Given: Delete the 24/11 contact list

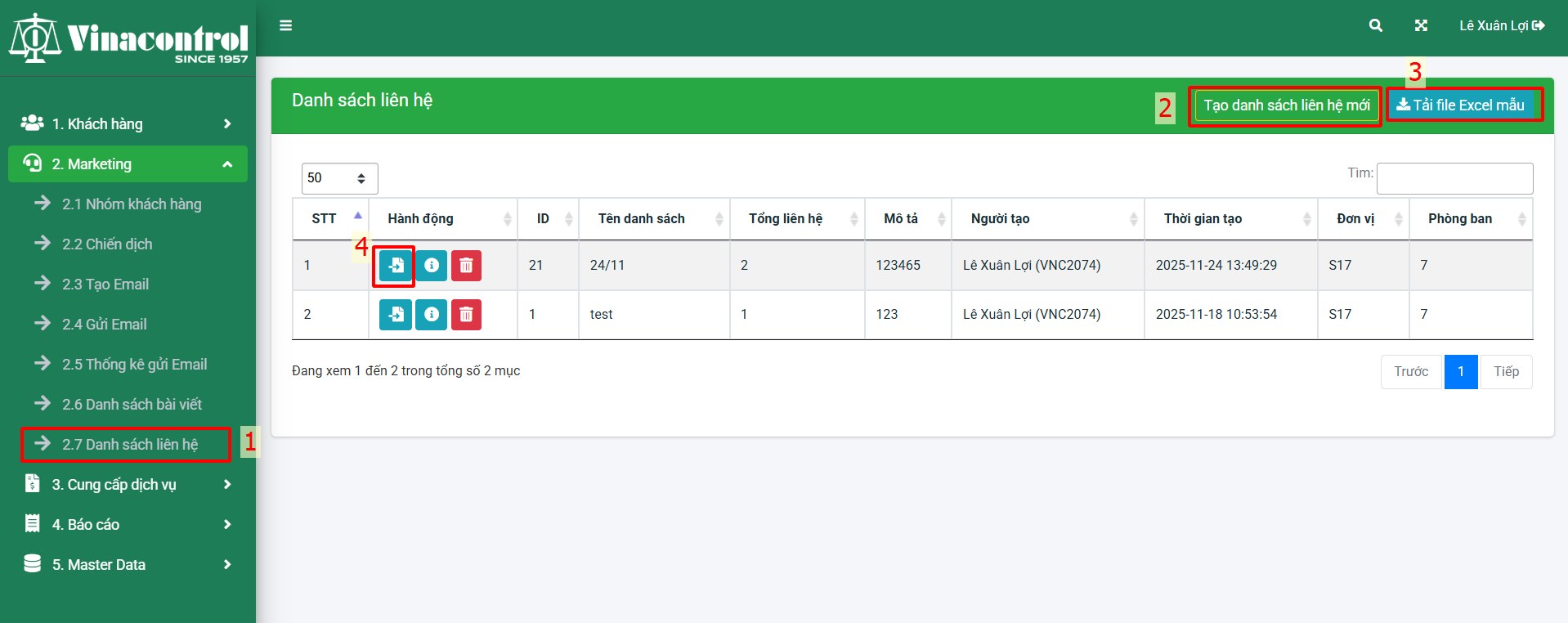Looking at the screenshot, I should click(x=466, y=266).
